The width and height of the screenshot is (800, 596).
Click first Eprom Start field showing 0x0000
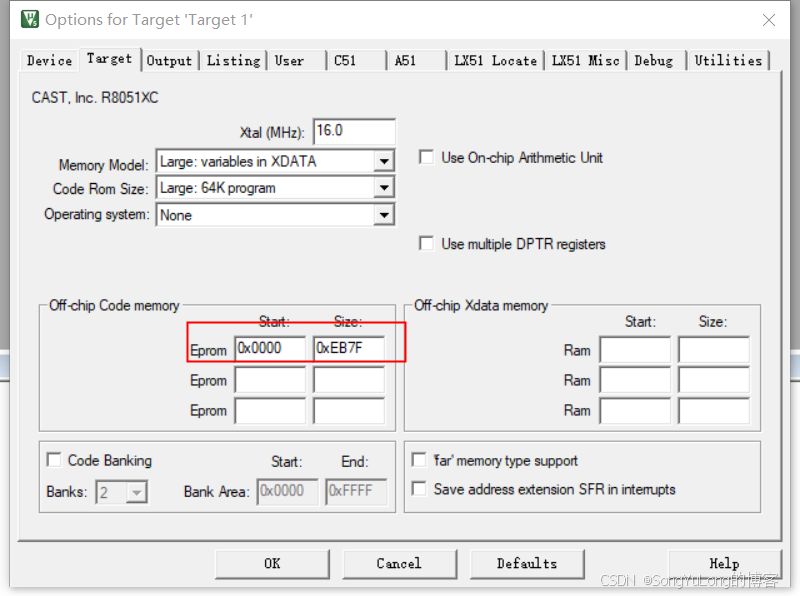click(x=270, y=349)
